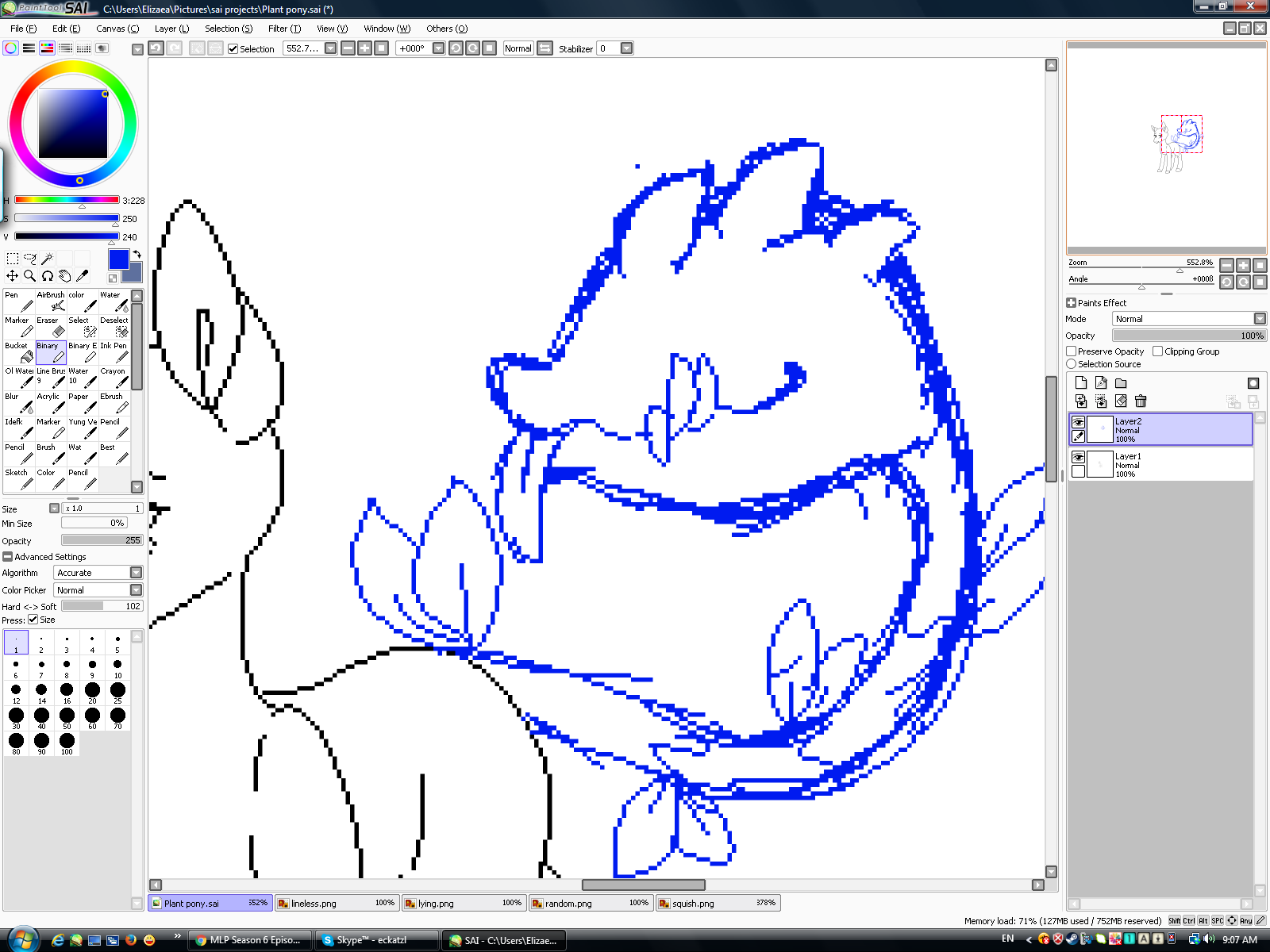Open the Stabilizer dropdown
Viewport: 1270px width, 952px height.
pos(627,48)
